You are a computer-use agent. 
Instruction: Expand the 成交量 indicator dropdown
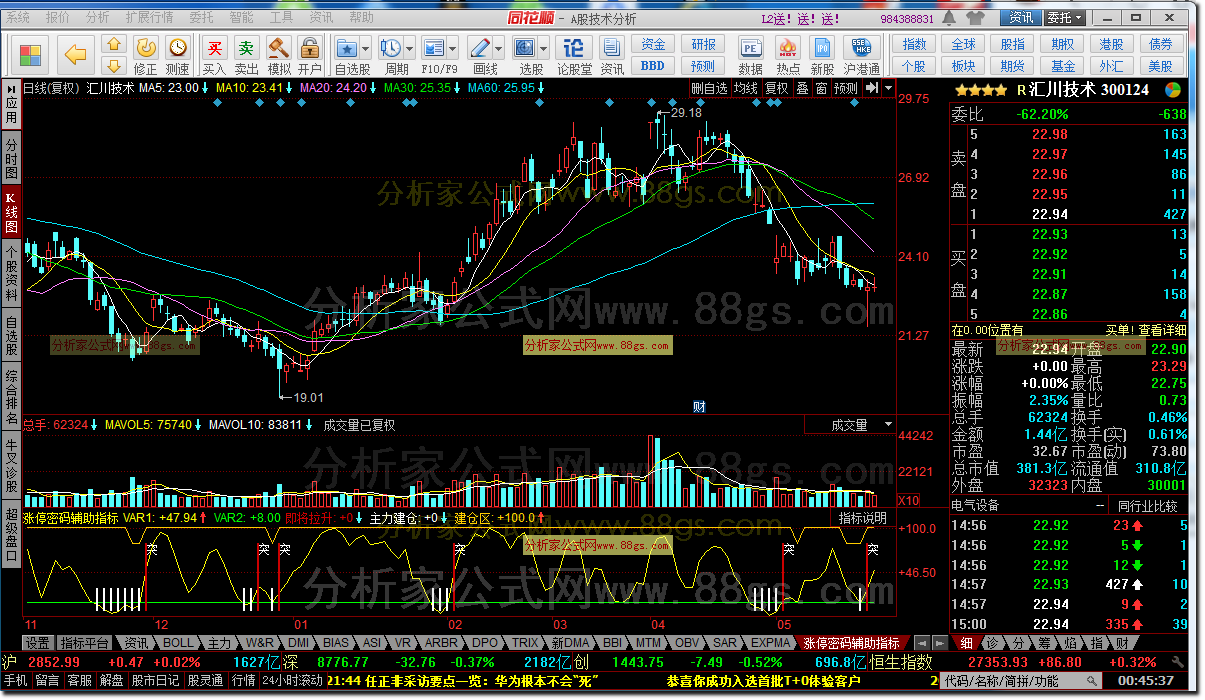(x=887, y=425)
